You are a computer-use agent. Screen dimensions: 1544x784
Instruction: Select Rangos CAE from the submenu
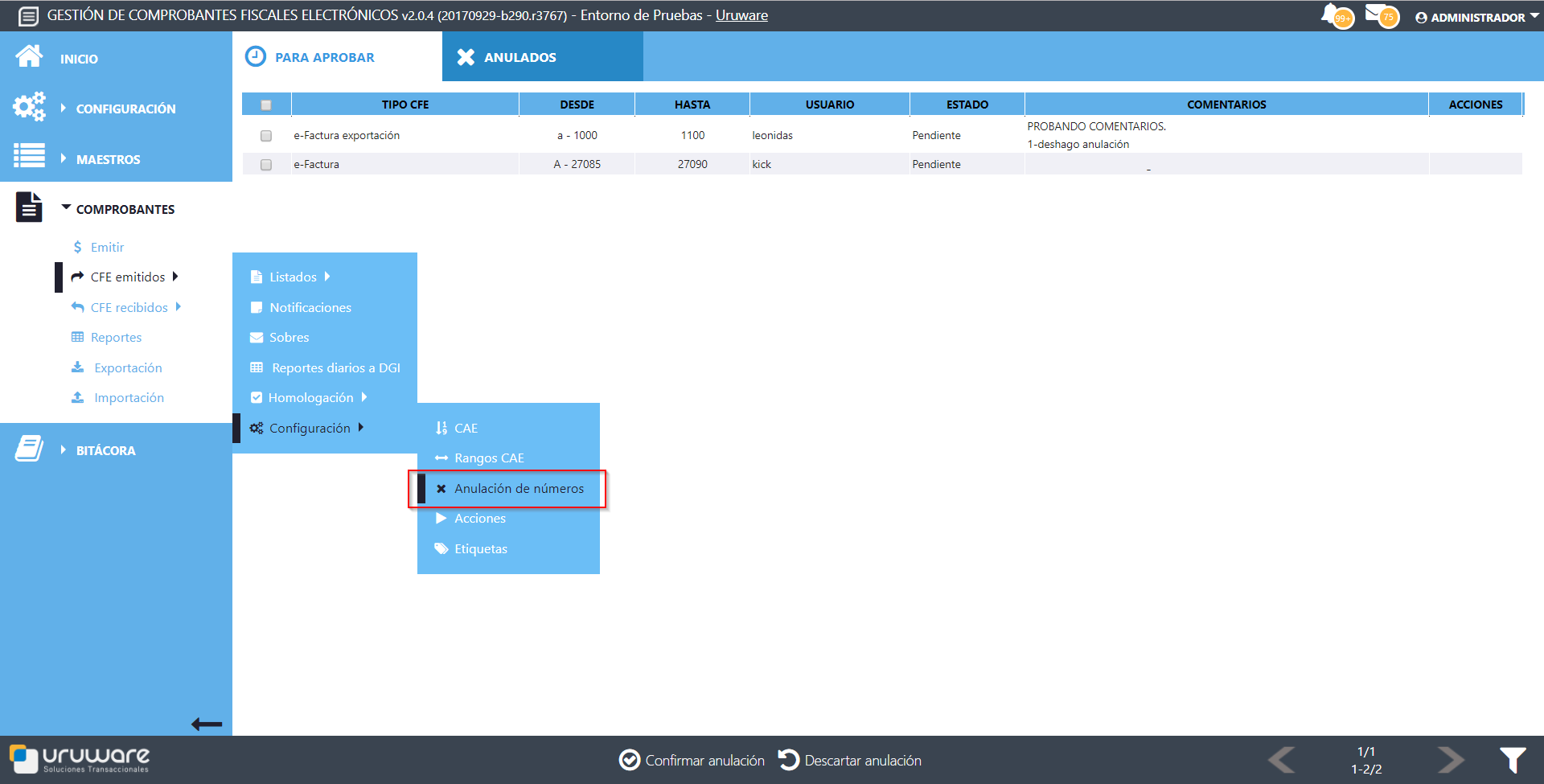(489, 458)
